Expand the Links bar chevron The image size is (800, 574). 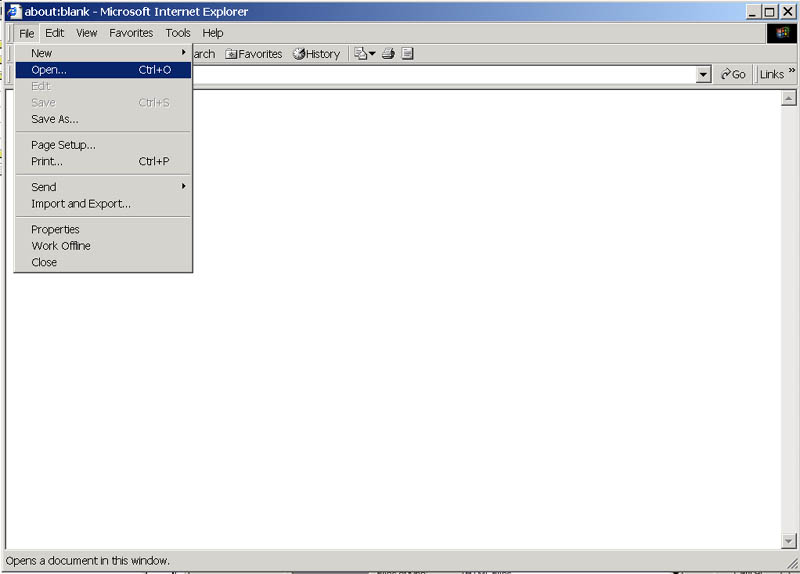pyautogui.click(x=791, y=70)
